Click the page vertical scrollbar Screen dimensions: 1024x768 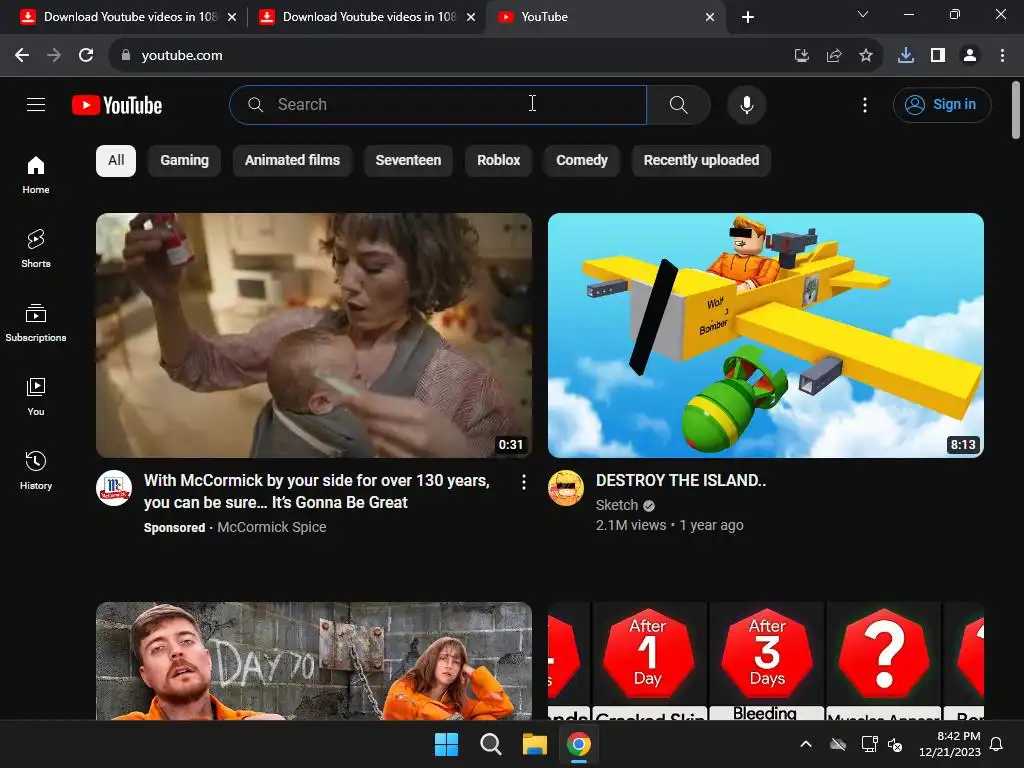click(1016, 110)
